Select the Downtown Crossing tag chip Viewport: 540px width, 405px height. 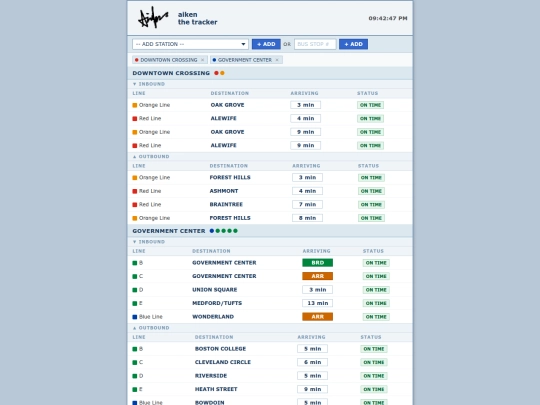pos(170,60)
